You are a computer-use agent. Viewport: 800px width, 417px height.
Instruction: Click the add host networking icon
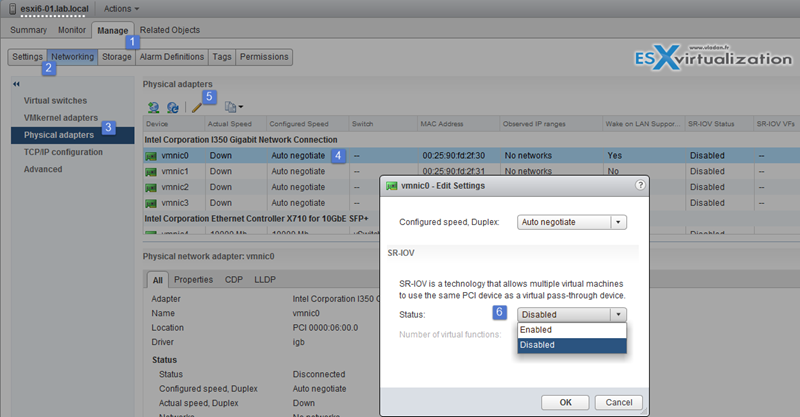click(154, 107)
